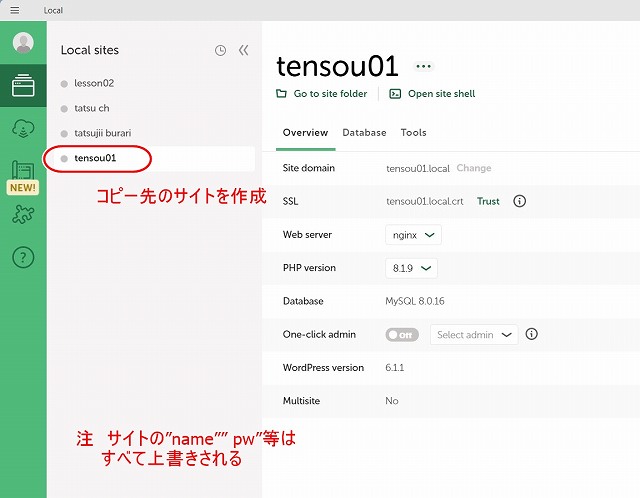This screenshot has height=498, width=640.
Task: Expand the Web server nginx dropdown
Action: coord(414,235)
